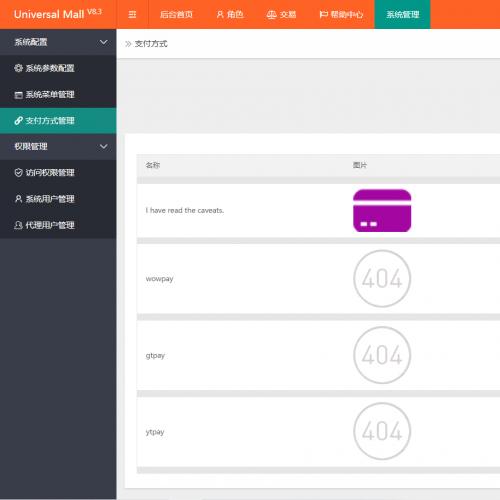This screenshot has width=500, height=500.
Task: Select the 系统管理 top tab
Action: 402,14
